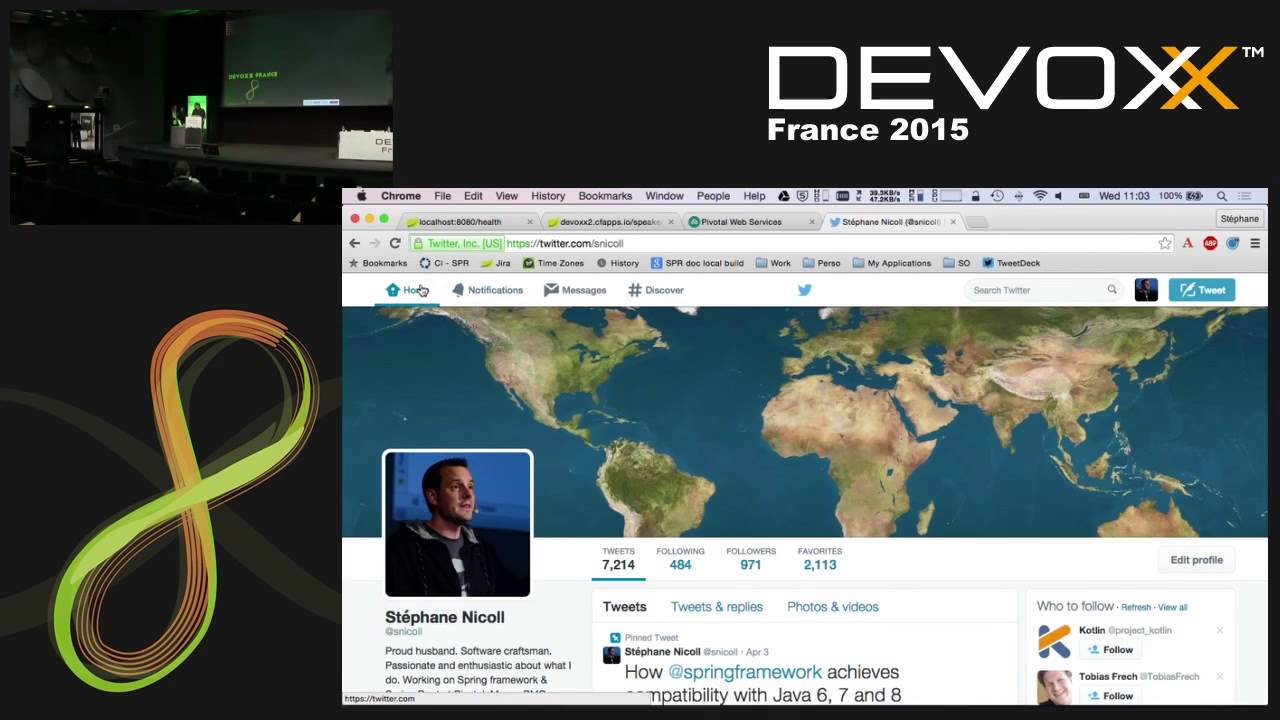Click the Stéphane Nicoll profile photo
This screenshot has height=720, width=1280.
pos(458,524)
